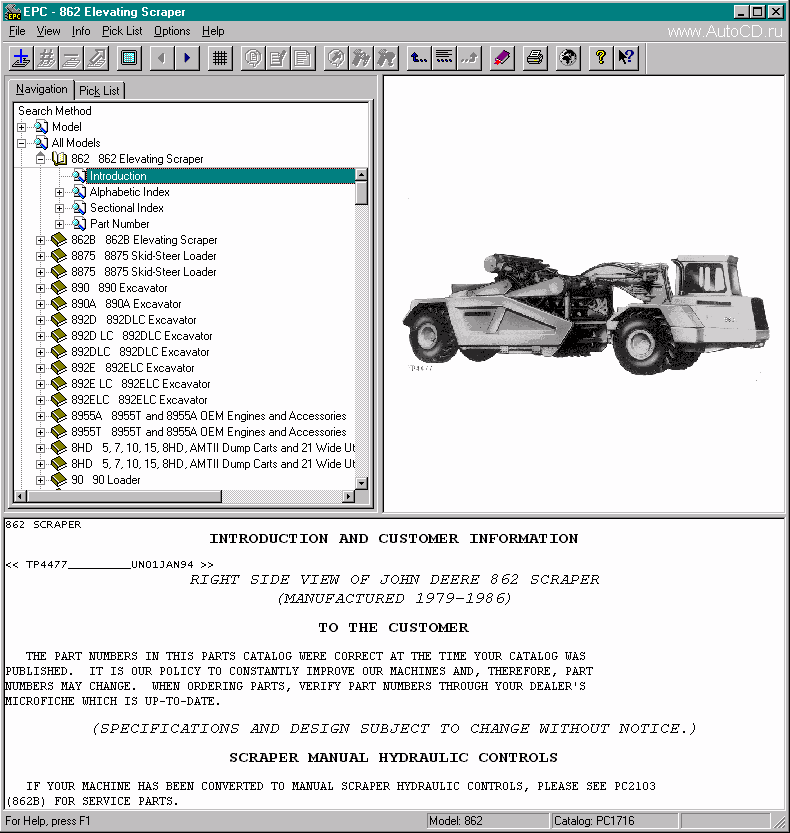
Task: Click the lines list toolbar icon
Action: (x=444, y=58)
